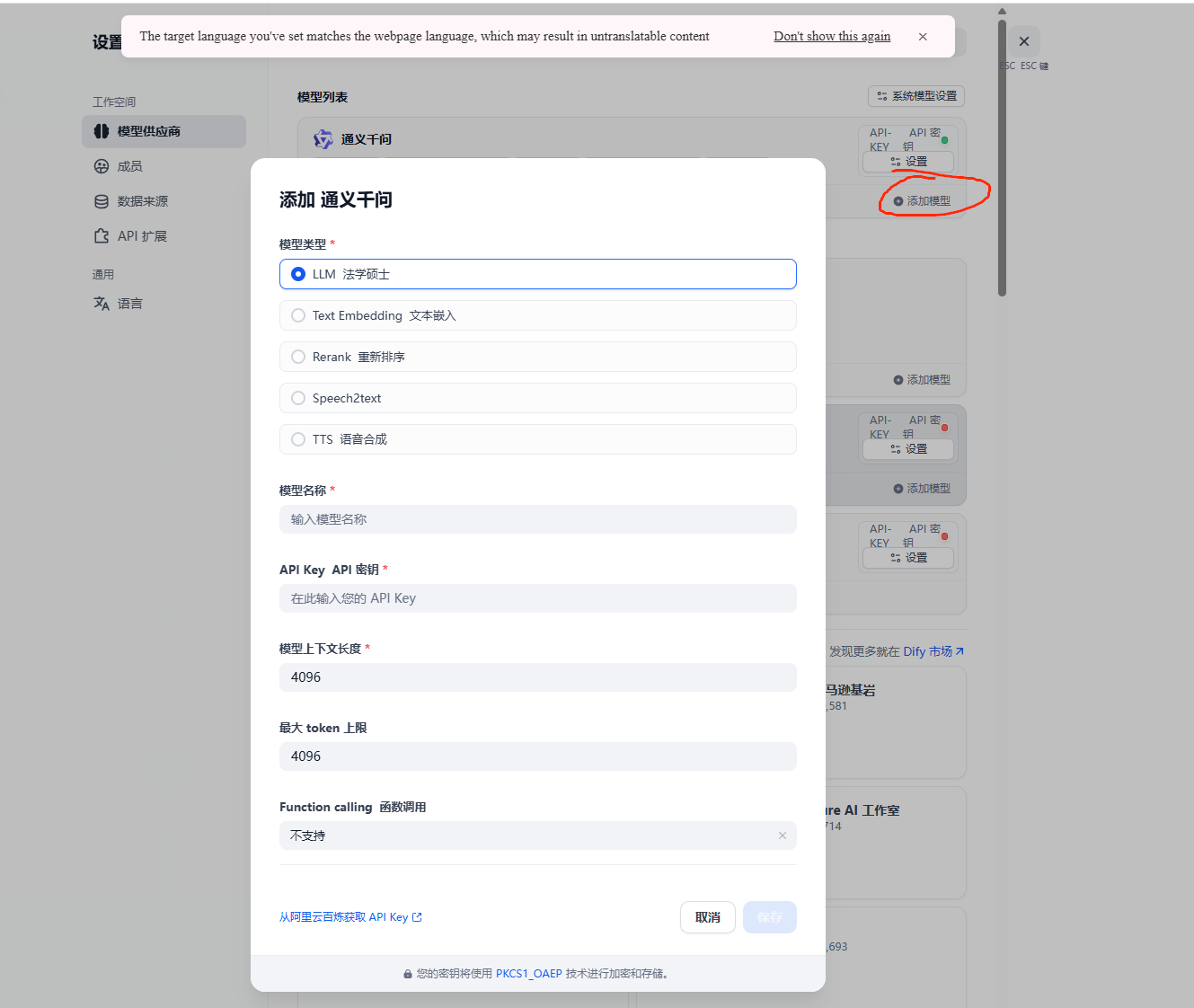Image resolution: width=1194 pixels, height=1008 pixels.
Task: Click the external link icon beside API Key link
Action: [417, 917]
